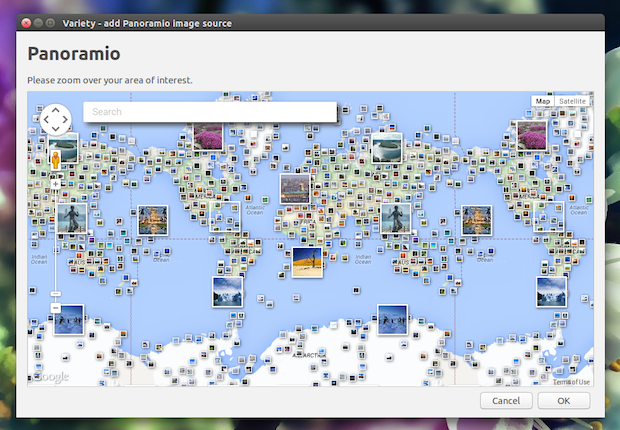Zoom out with the minus button

click(56, 308)
